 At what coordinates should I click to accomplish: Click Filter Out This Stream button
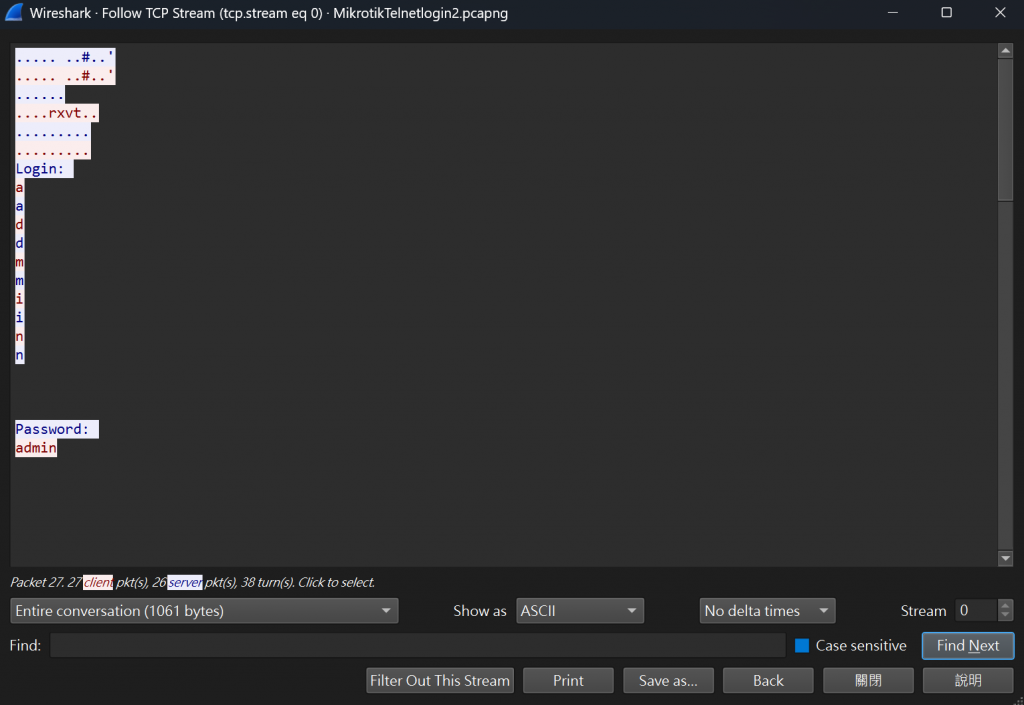pyautogui.click(x=440, y=680)
